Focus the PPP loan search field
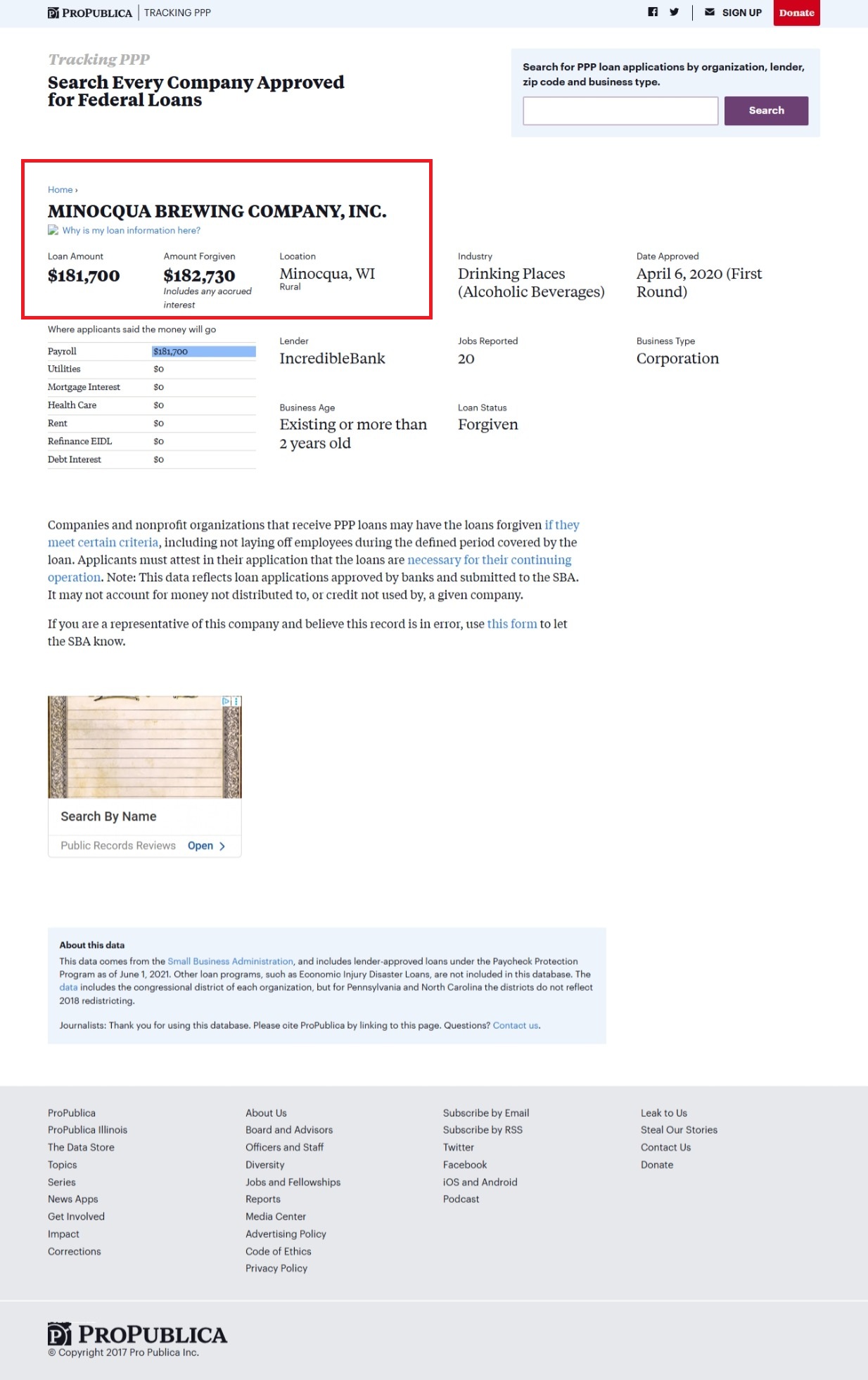868x1380 pixels. (x=620, y=111)
